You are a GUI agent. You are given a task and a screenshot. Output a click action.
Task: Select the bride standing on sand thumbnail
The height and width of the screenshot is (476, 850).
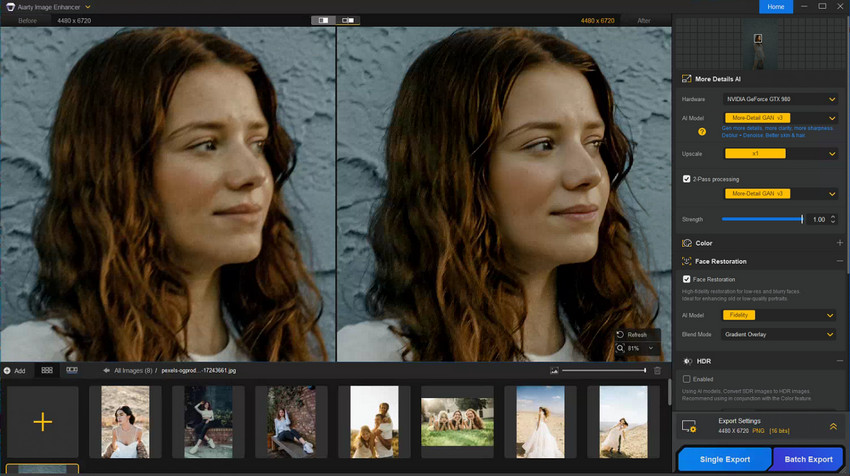point(540,422)
